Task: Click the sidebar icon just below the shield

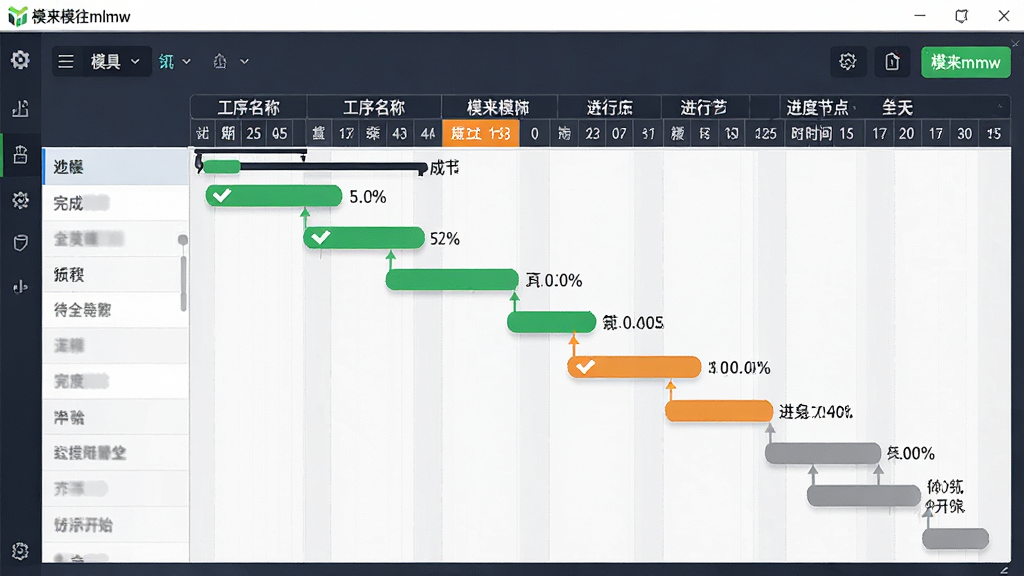Action: 20,287
